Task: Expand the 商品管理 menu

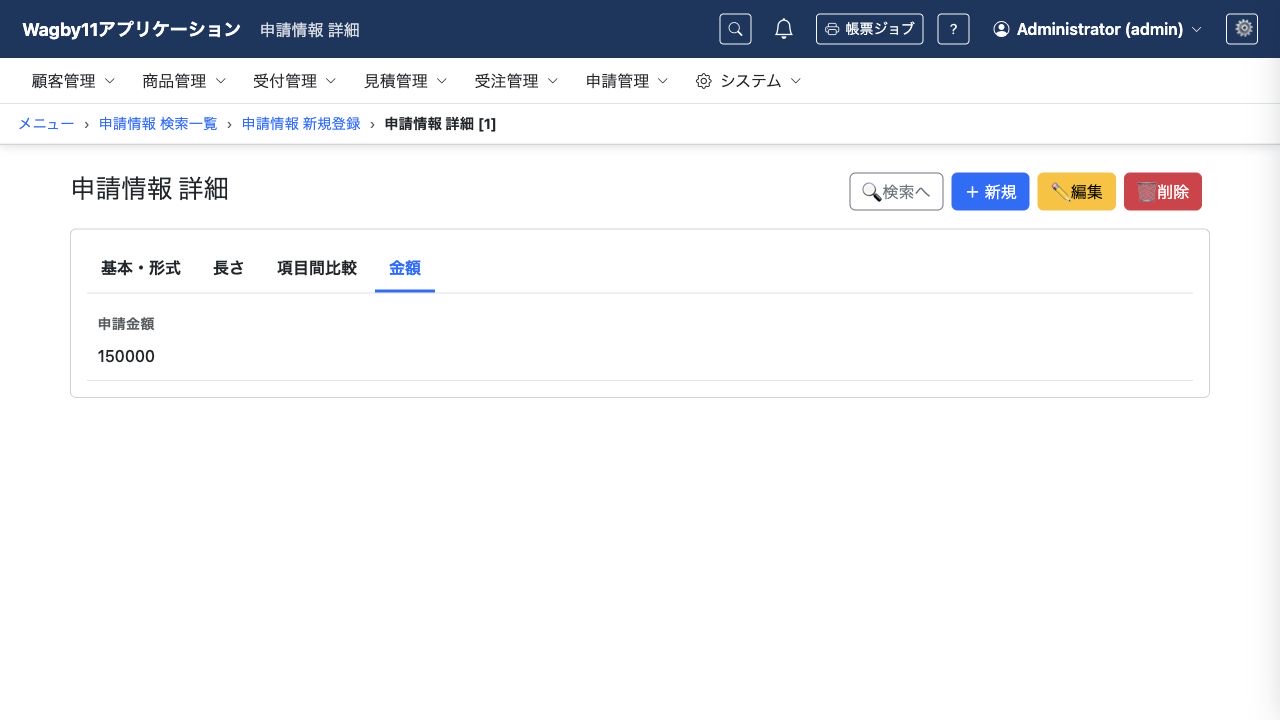Action: 184,81
